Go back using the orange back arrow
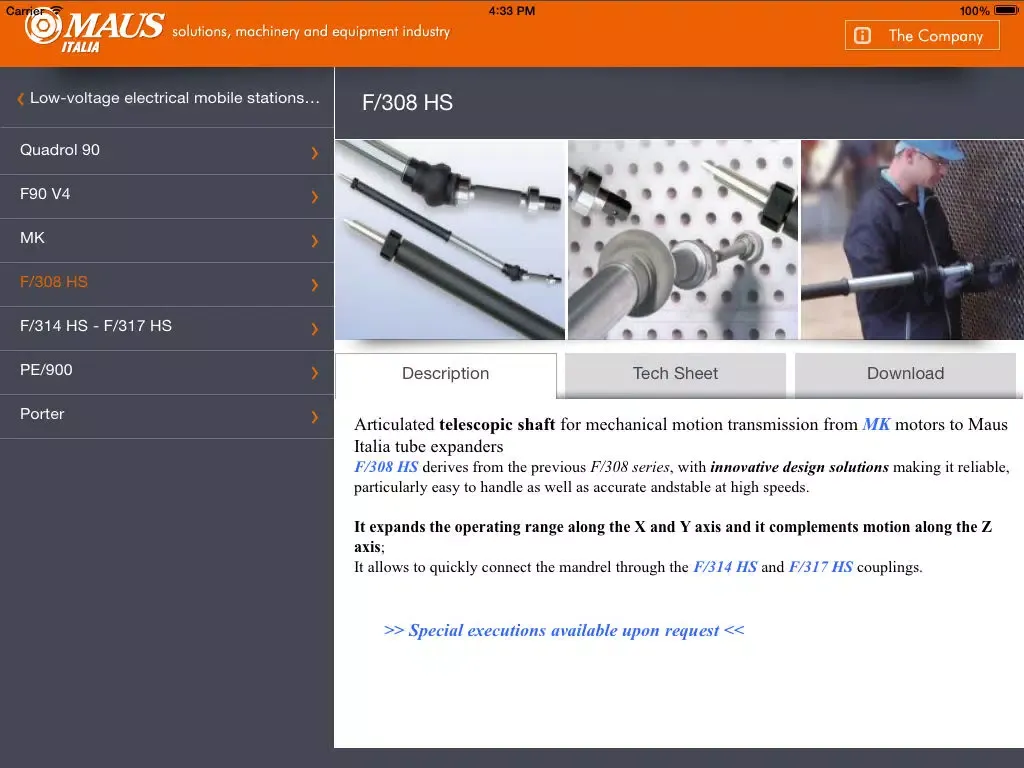The width and height of the screenshot is (1024, 768). pos(20,99)
